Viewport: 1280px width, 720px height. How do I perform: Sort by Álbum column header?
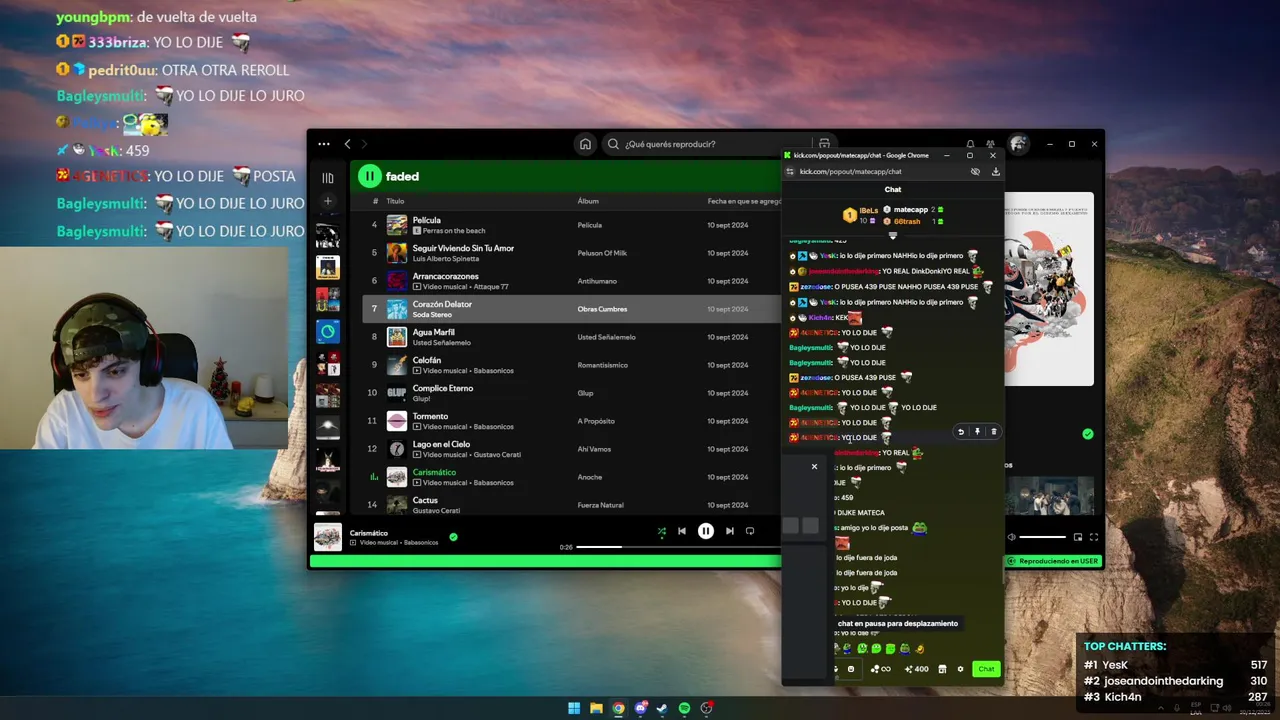click(x=588, y=201)
